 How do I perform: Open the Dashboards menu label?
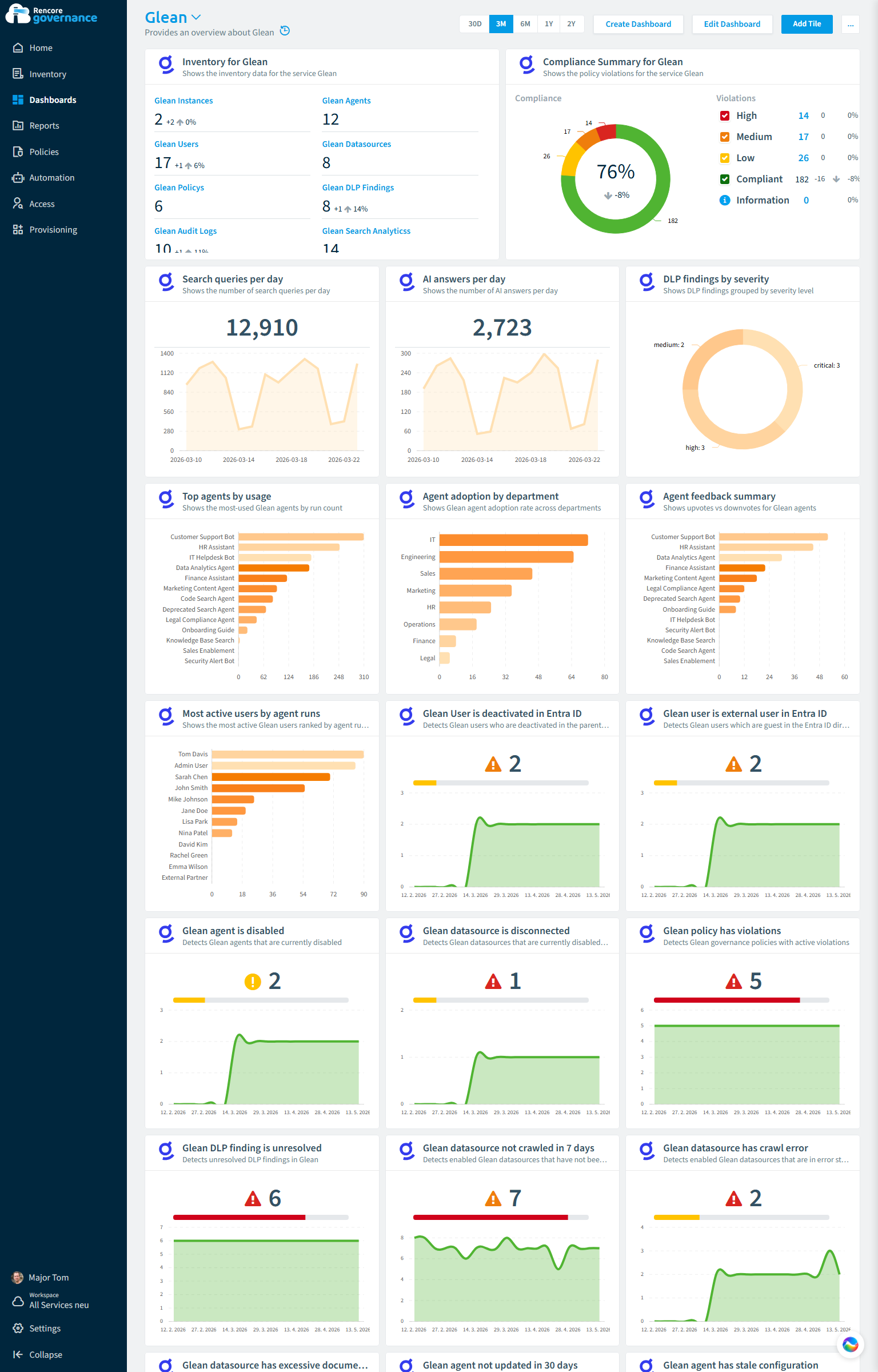point(53,100)
